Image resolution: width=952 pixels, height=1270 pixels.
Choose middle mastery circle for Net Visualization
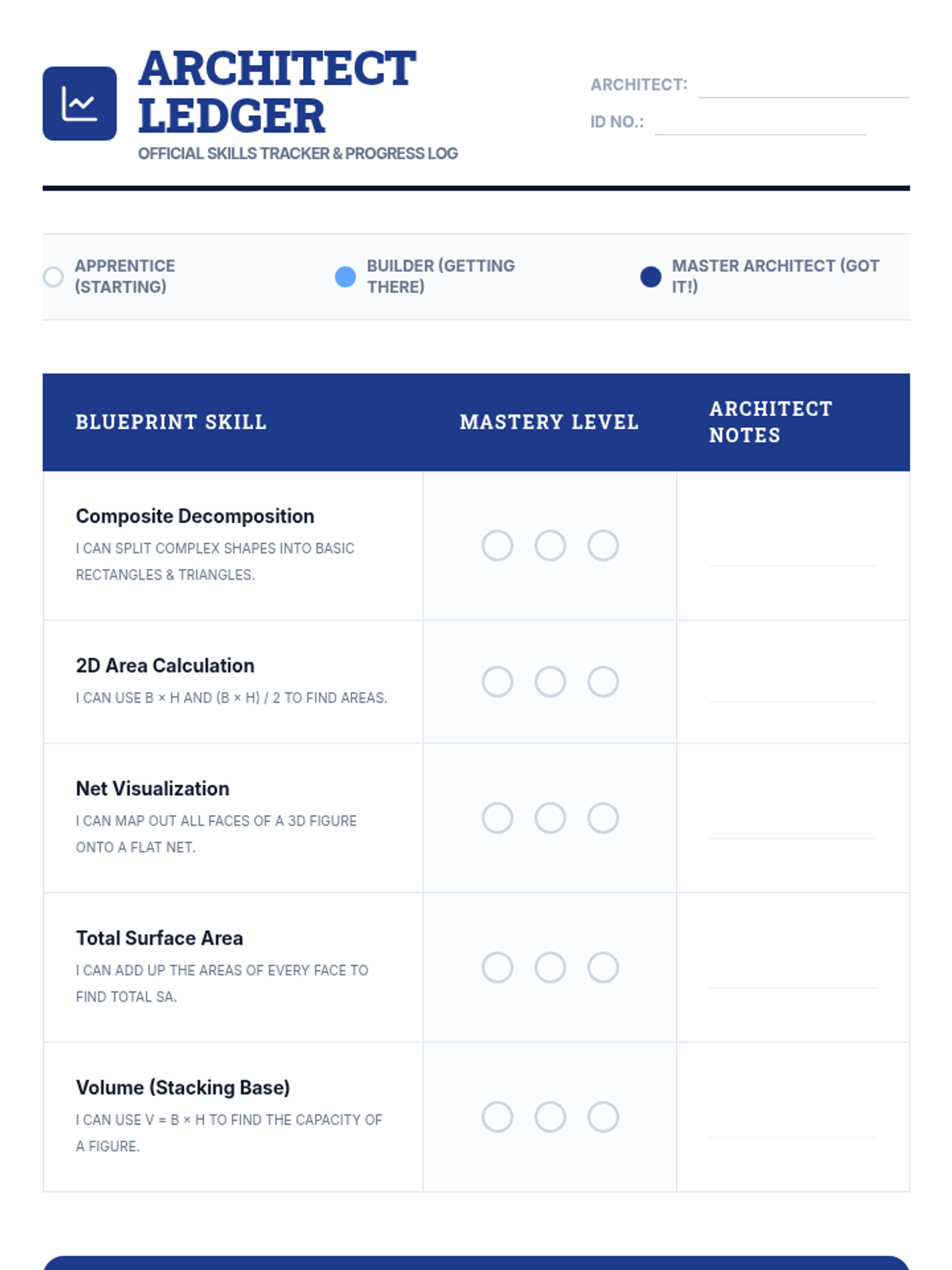tap(550, 818)
